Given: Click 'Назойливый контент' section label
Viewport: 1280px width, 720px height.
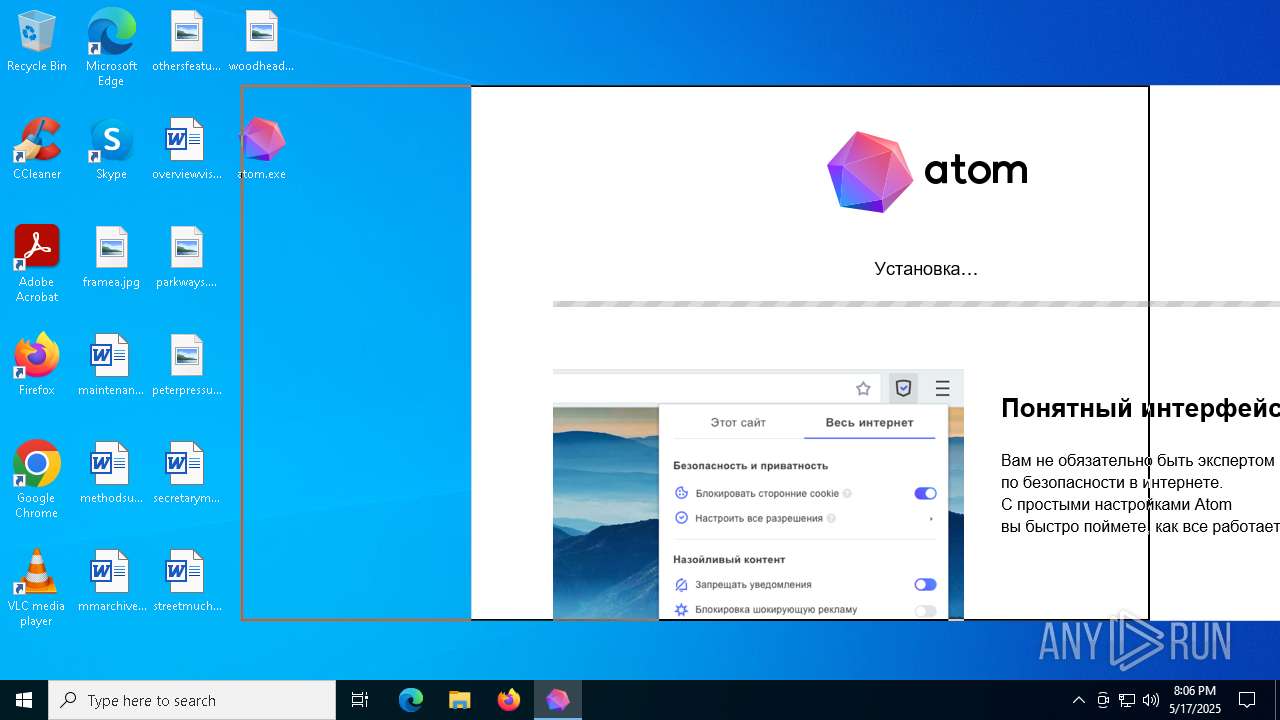Looking at the screenshot, I should 729,559.
